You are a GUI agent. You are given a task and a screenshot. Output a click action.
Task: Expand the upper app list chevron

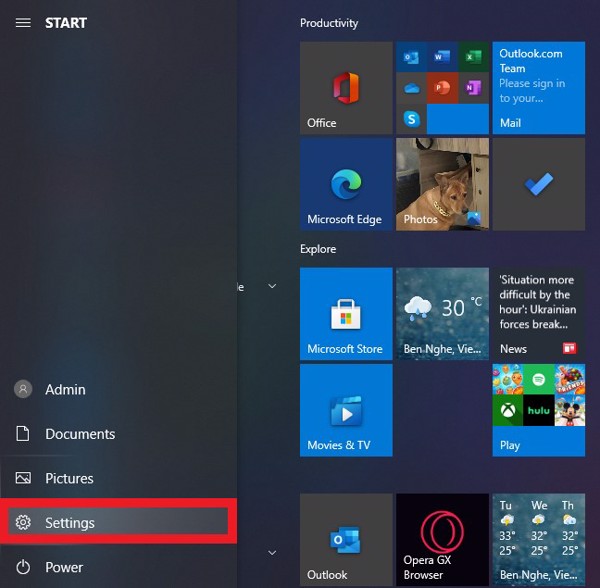272,286
